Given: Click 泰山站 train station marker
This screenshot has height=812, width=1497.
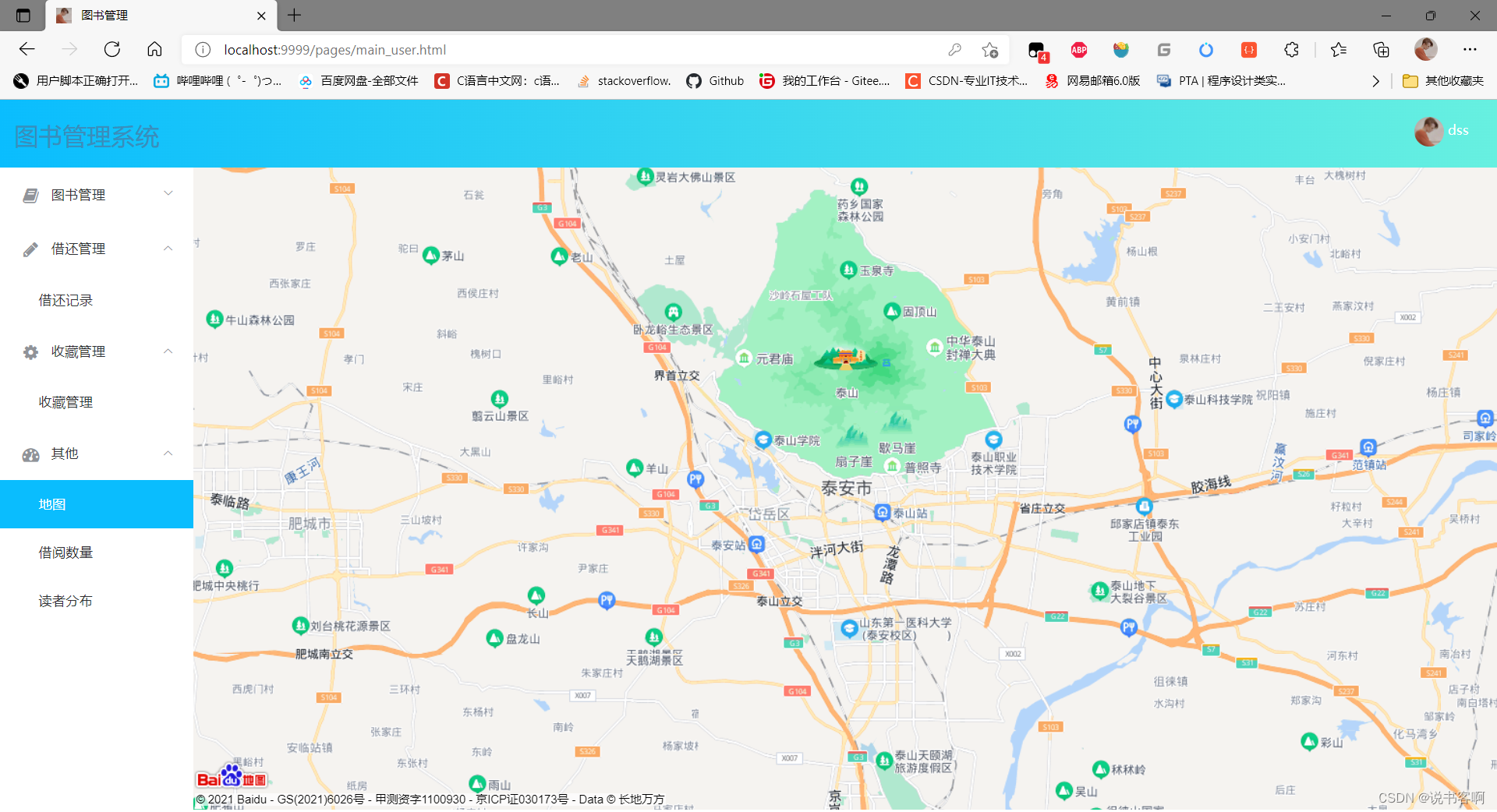Looking at the screenshot, I should (x=882, y=512).
